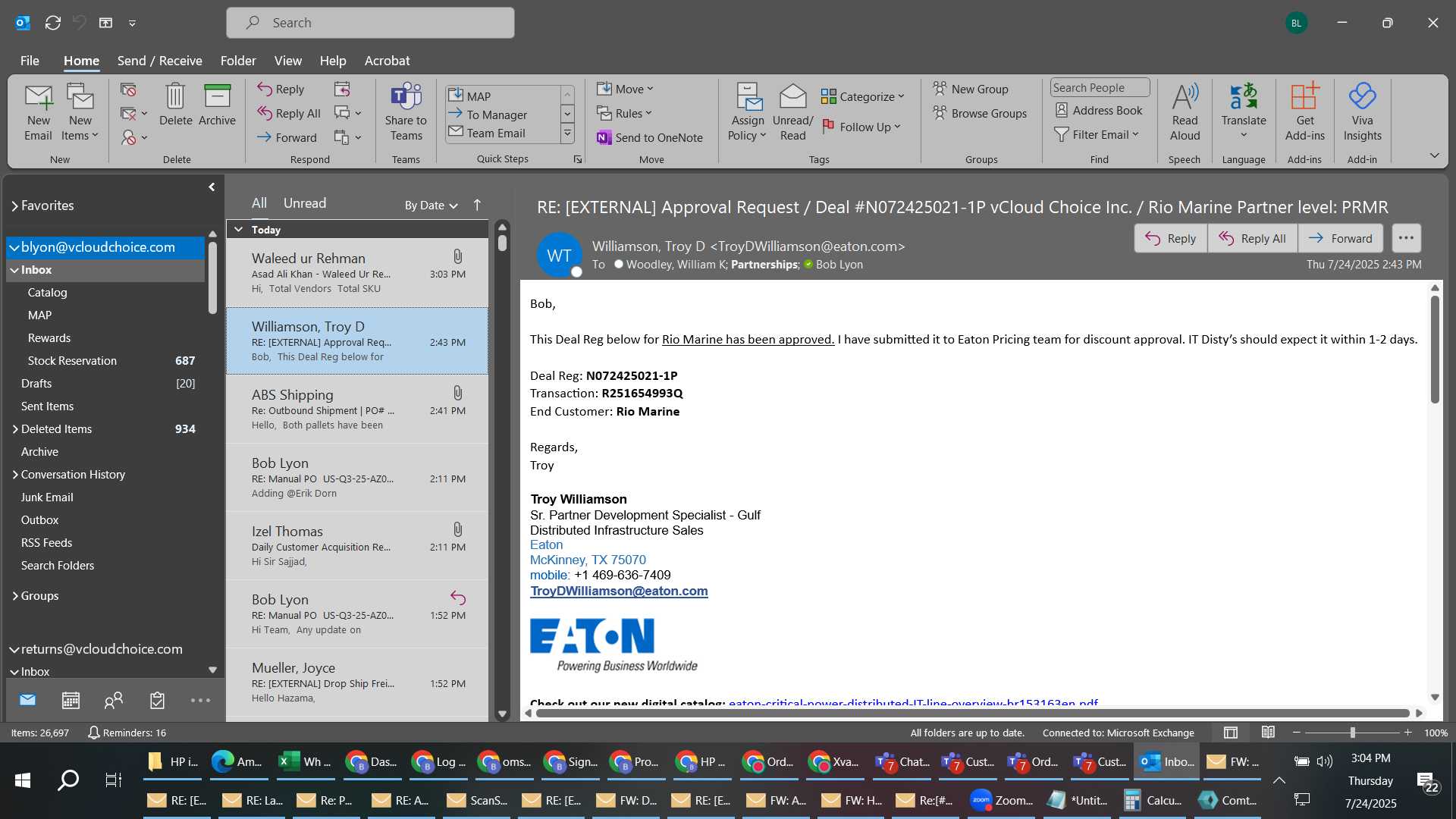Switch to Normal view in status bar
Image resolution: width=1456 pixels, height=819 pixels.
(1231, 733)
